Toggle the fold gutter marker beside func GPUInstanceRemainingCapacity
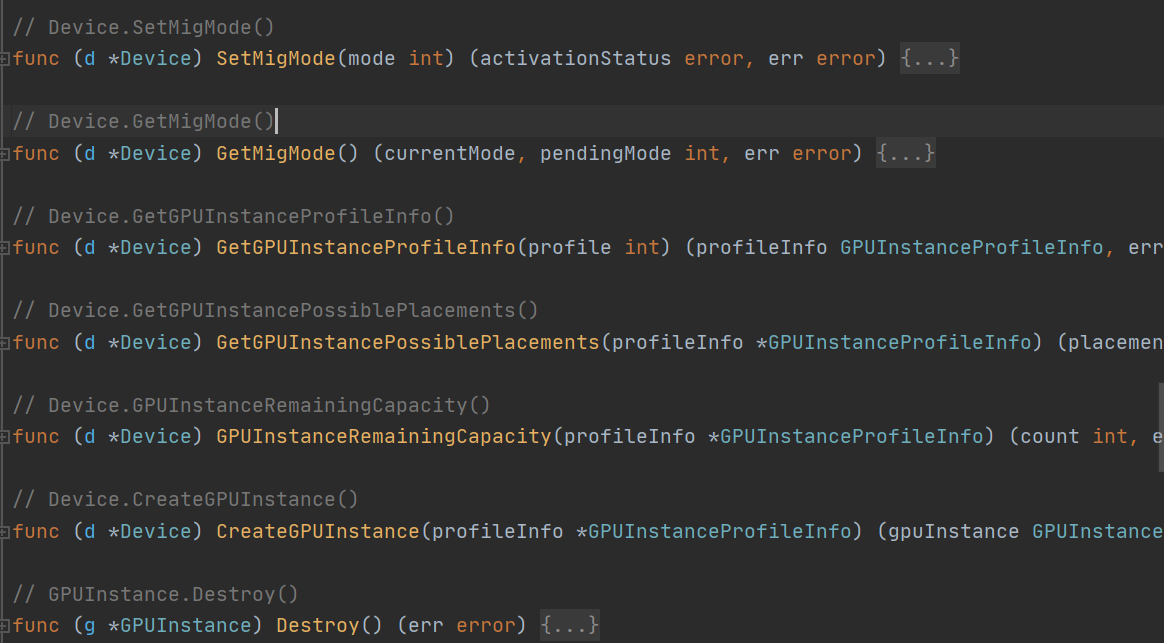1164x643 pixels. (4, 437)
